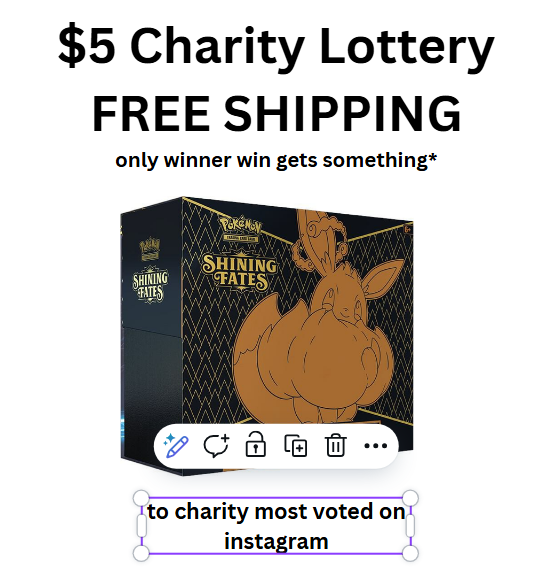Click the Pokémon logo on the box front
555x578 pixels.
[241, 229]
